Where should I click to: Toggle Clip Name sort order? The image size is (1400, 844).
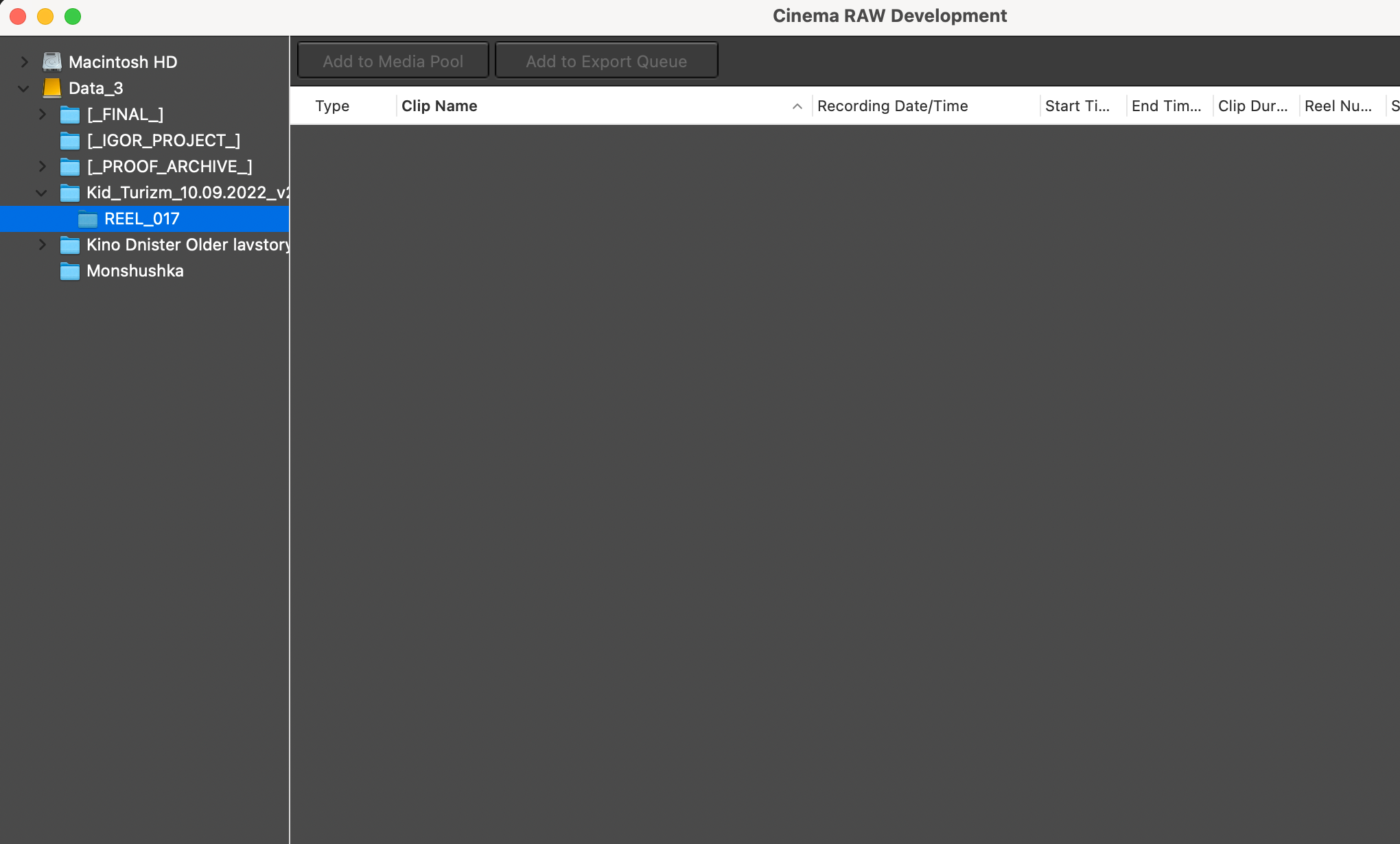pyautogui.click(x=440, y=106)
